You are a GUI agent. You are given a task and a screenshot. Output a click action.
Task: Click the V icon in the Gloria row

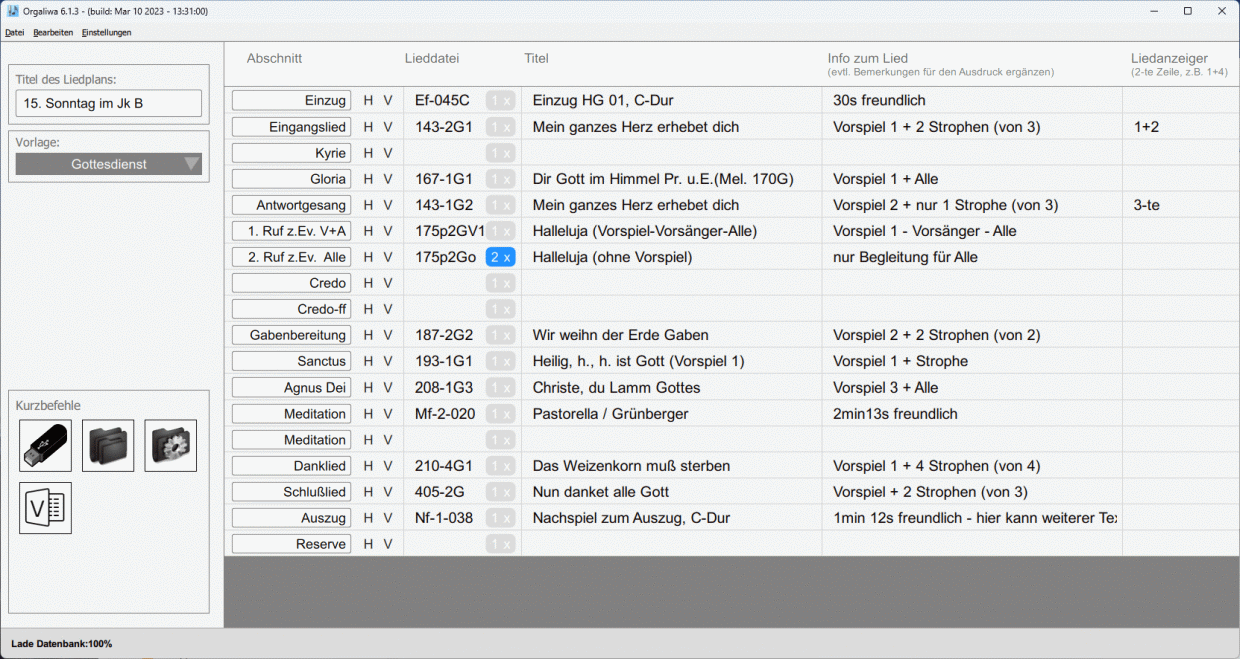pos(388,179)
